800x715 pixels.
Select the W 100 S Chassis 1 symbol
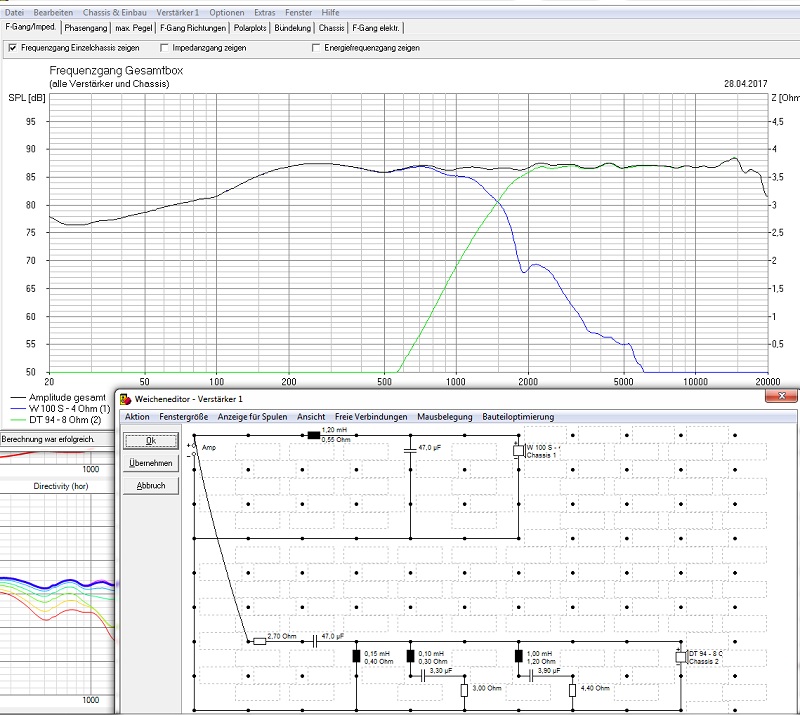point(519,450)
